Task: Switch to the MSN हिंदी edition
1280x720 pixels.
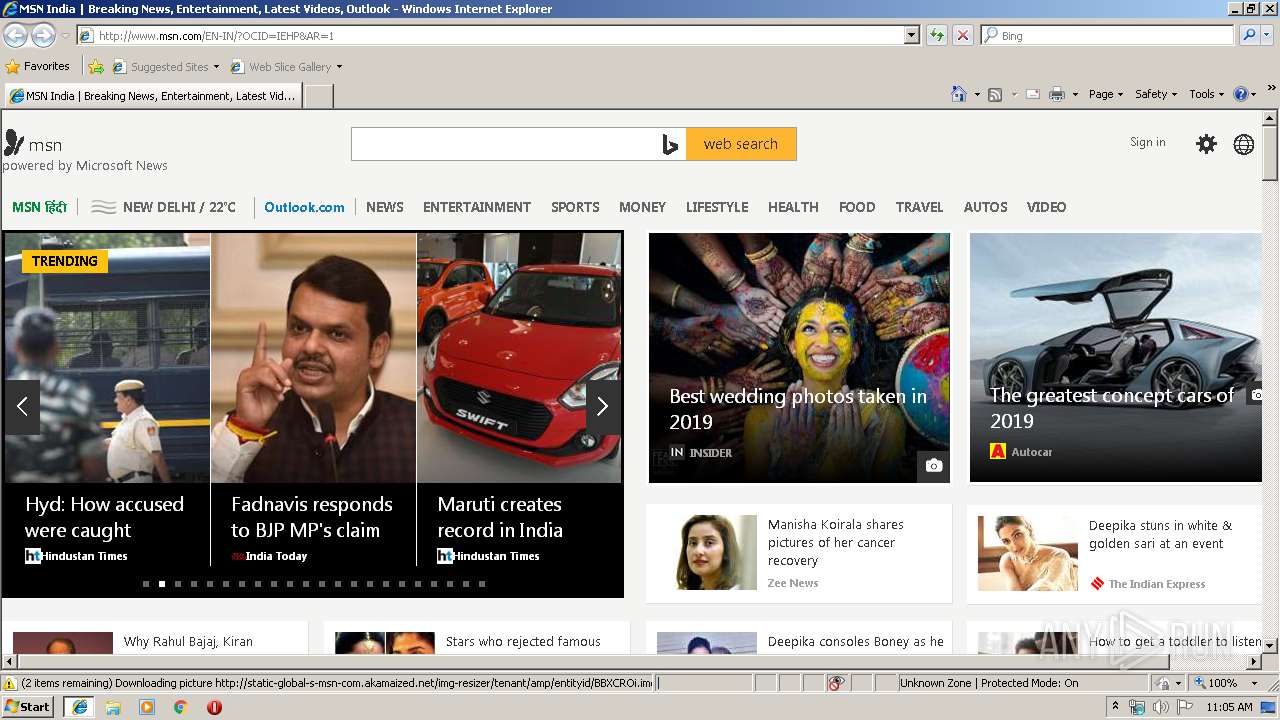Action: (39, 207)
